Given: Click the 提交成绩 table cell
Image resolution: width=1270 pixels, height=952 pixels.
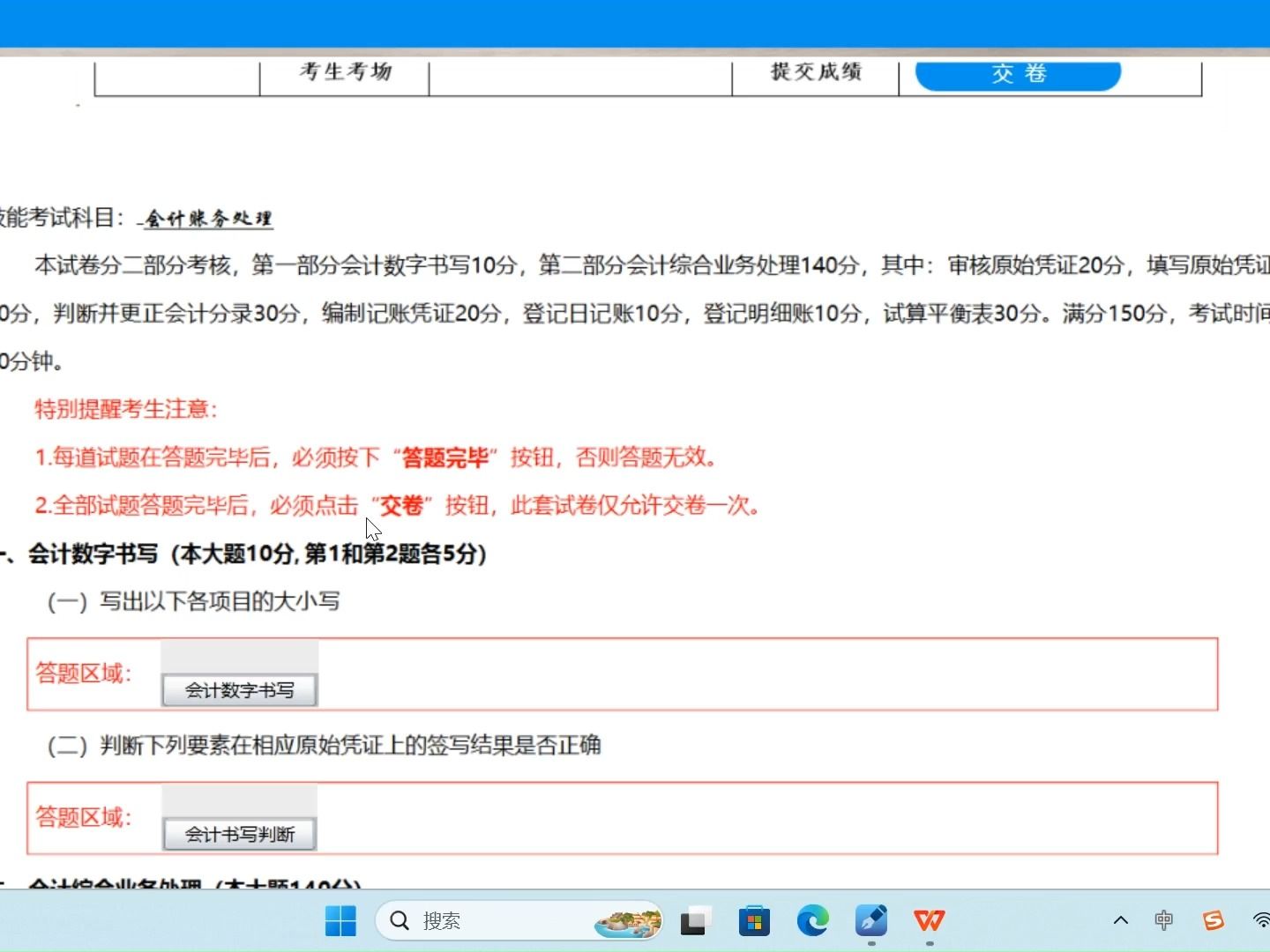Looking at the screenshot, I should [x=816, y=76].
